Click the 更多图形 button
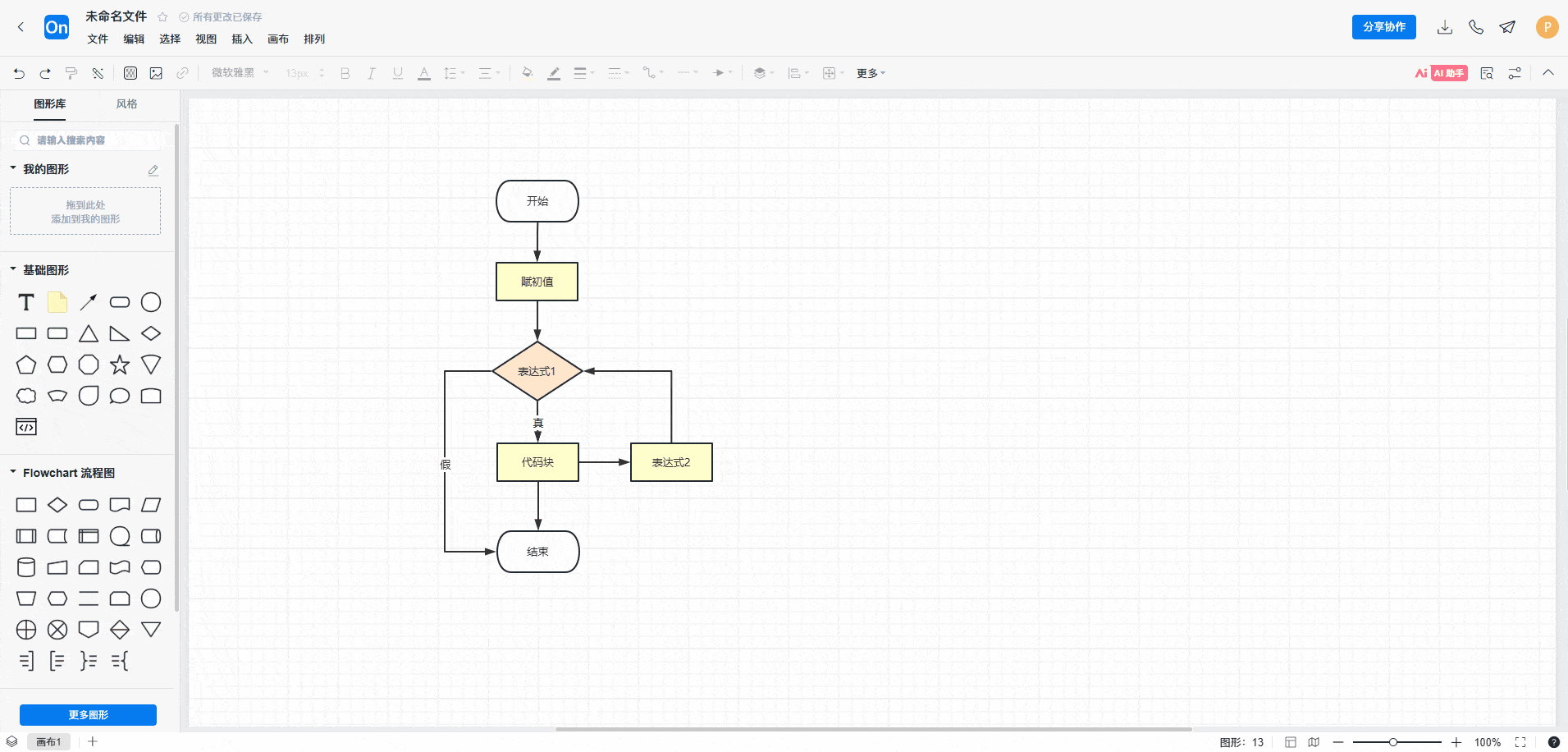Screen dimensions: 1568x752 (x=88, y=715)
